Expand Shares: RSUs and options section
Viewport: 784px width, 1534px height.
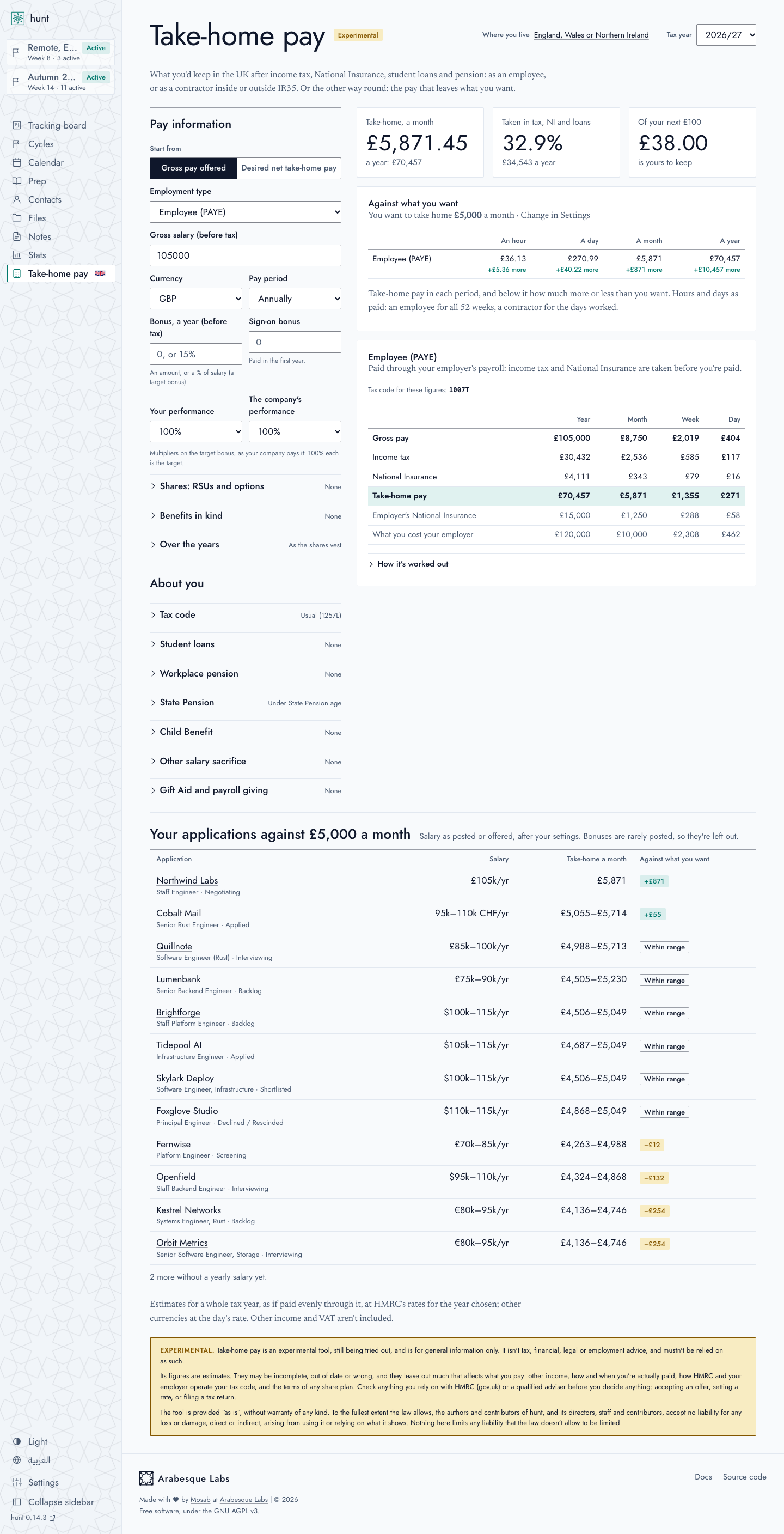tap(245, 486)
